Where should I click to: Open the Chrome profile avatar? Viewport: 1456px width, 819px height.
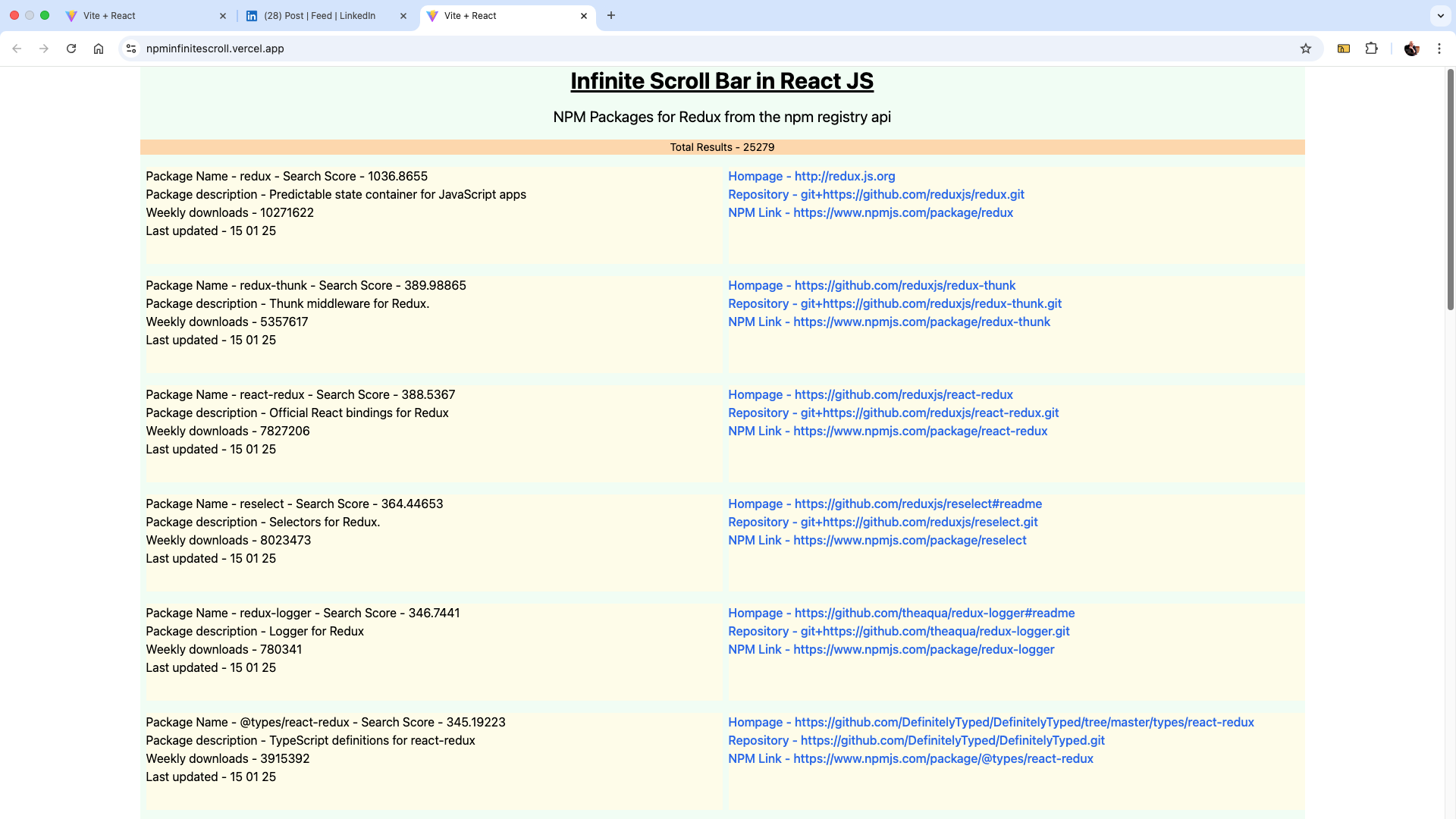1411,49
